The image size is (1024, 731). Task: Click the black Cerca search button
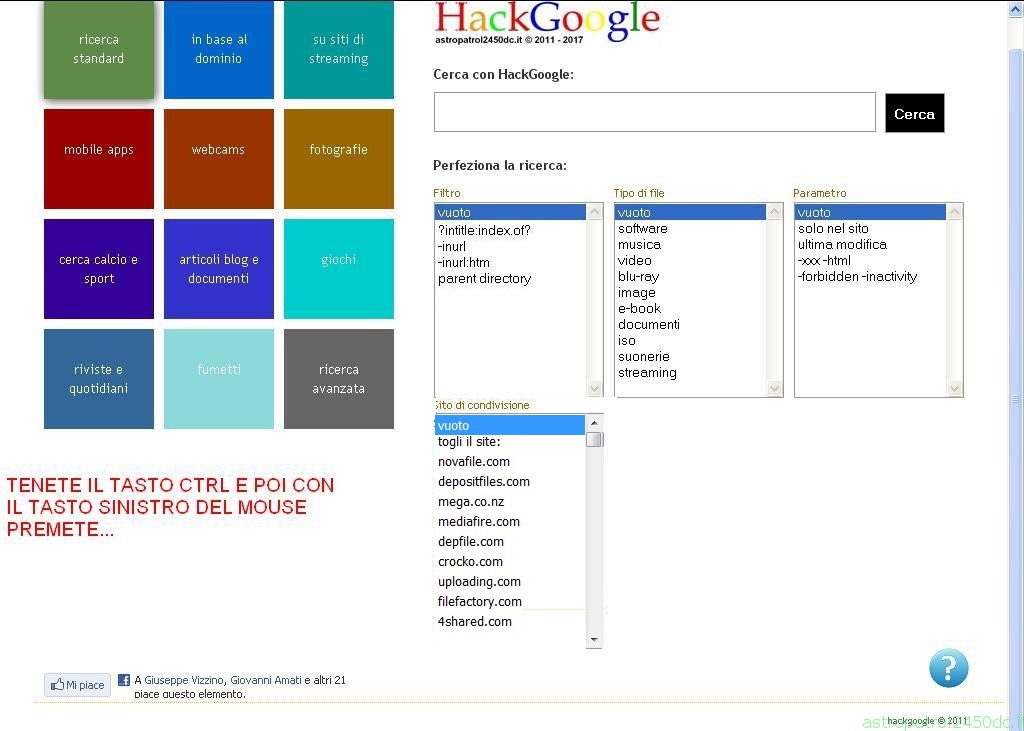pyautogui.click(x=914, y=113)
